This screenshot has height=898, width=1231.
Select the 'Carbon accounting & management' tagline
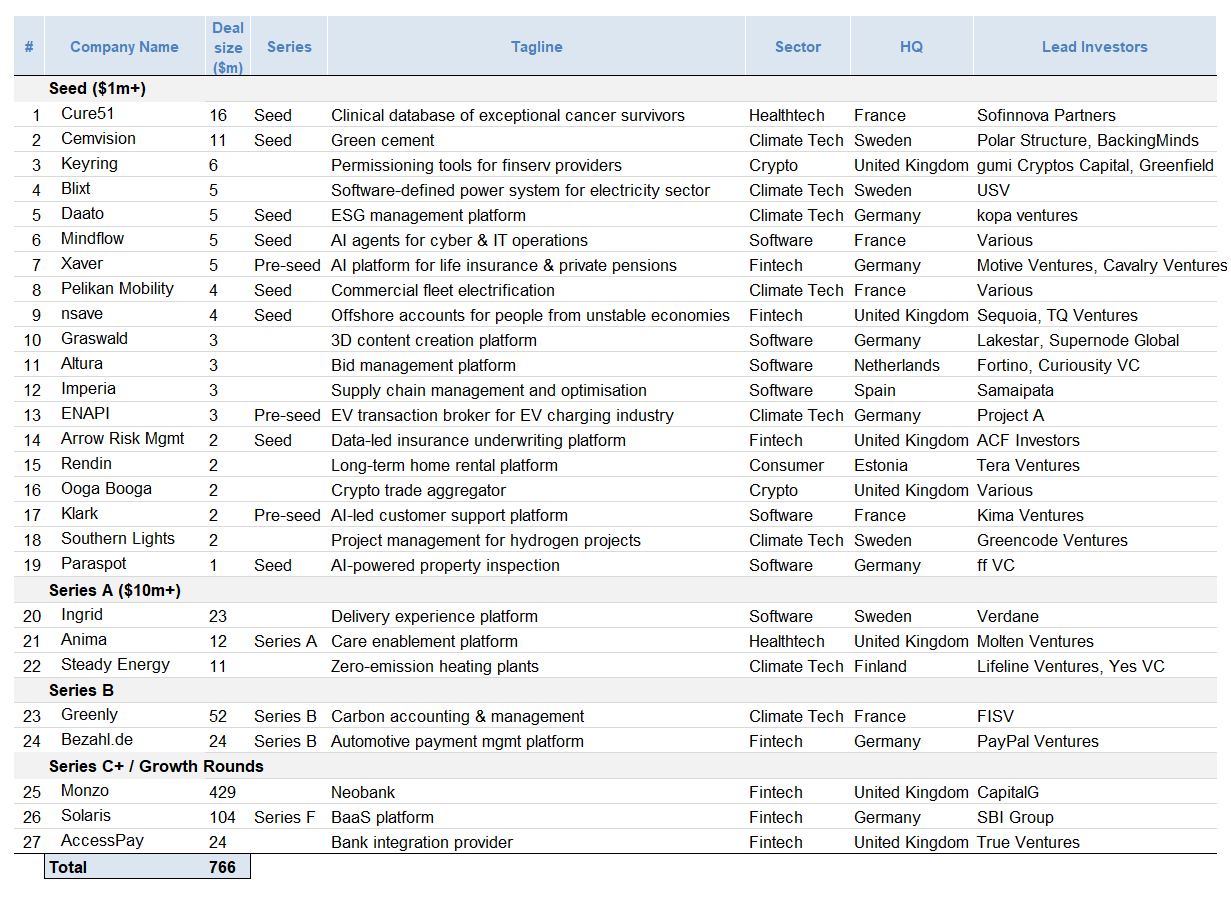(x=458, y=716)
